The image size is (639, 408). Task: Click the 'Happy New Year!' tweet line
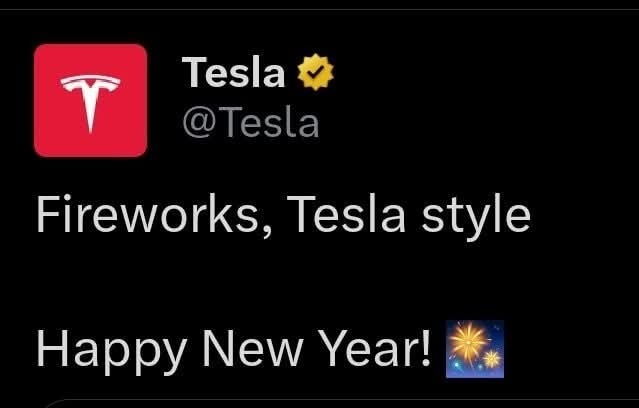click(x=236, y=349)
